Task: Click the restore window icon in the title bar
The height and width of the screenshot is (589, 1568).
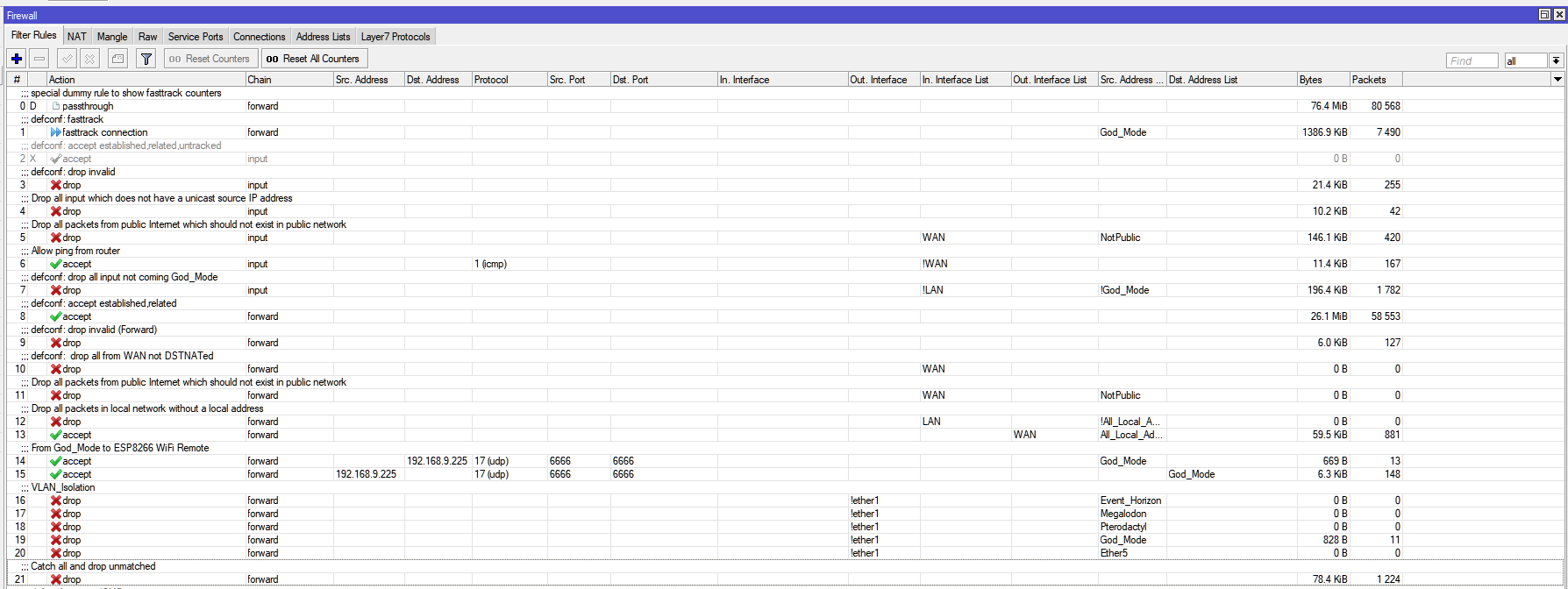Action: [x=1544, y=15]
